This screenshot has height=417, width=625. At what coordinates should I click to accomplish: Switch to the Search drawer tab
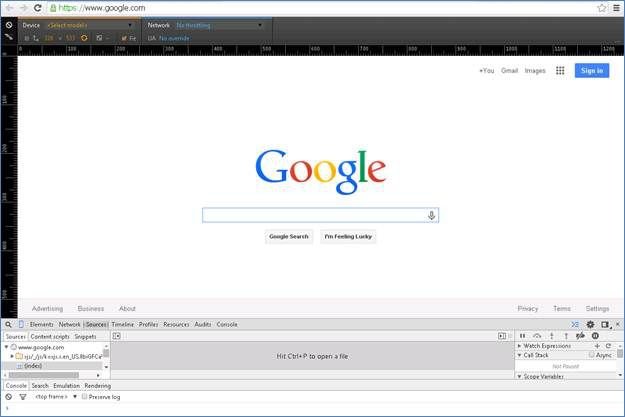tap(40, 386)
